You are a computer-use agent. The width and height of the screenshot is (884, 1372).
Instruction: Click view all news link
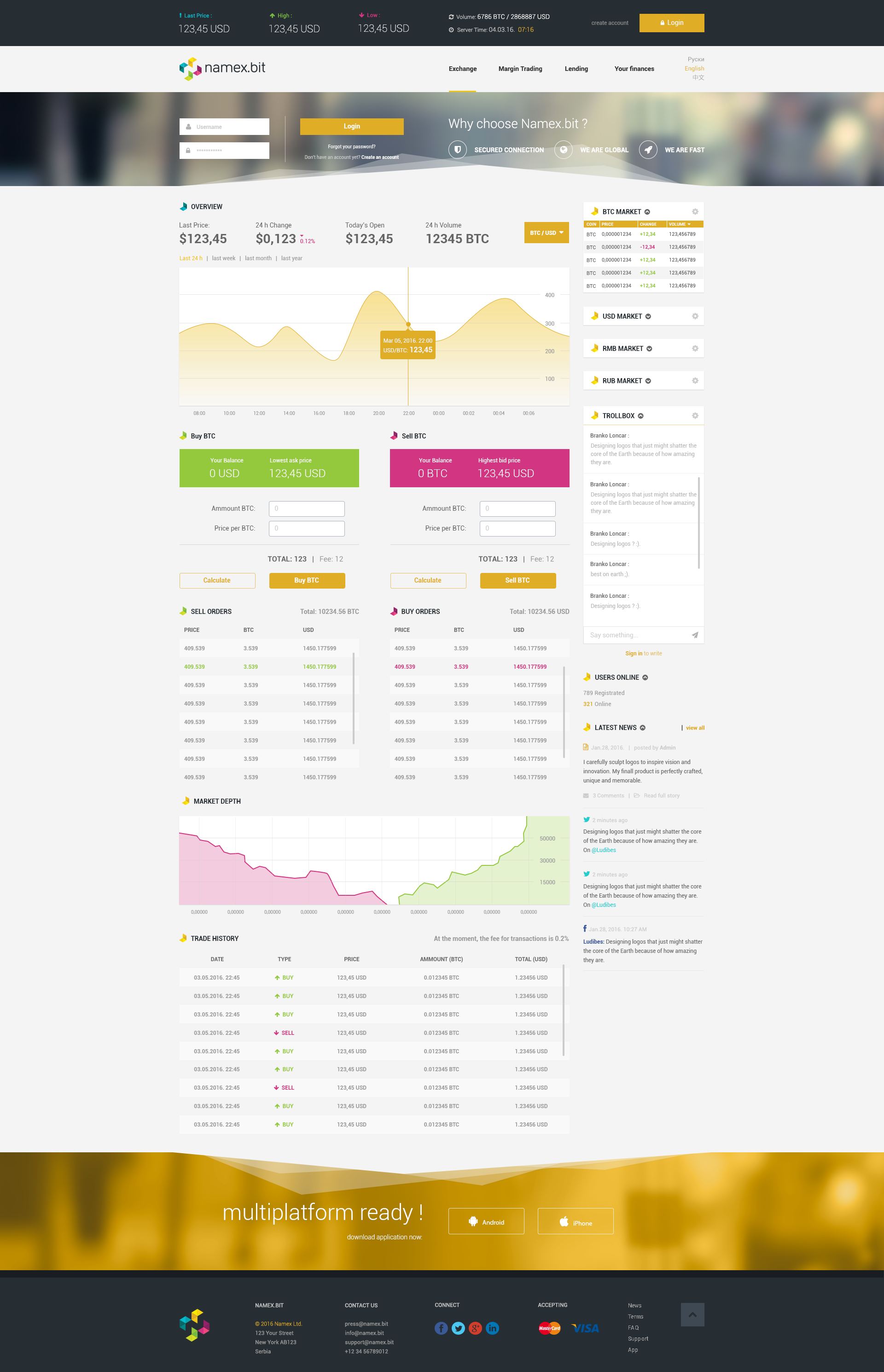(695, 728)
